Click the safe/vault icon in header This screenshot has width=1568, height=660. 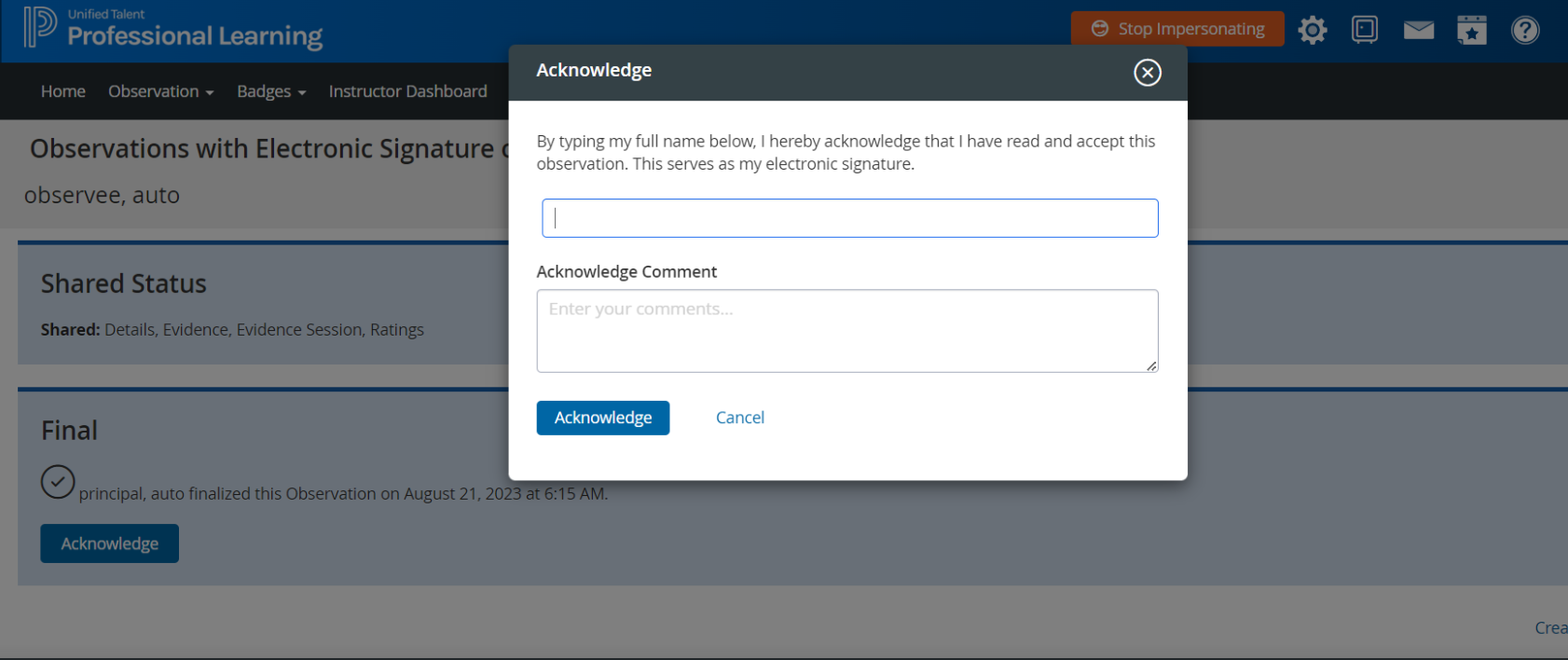[1364, 30]
